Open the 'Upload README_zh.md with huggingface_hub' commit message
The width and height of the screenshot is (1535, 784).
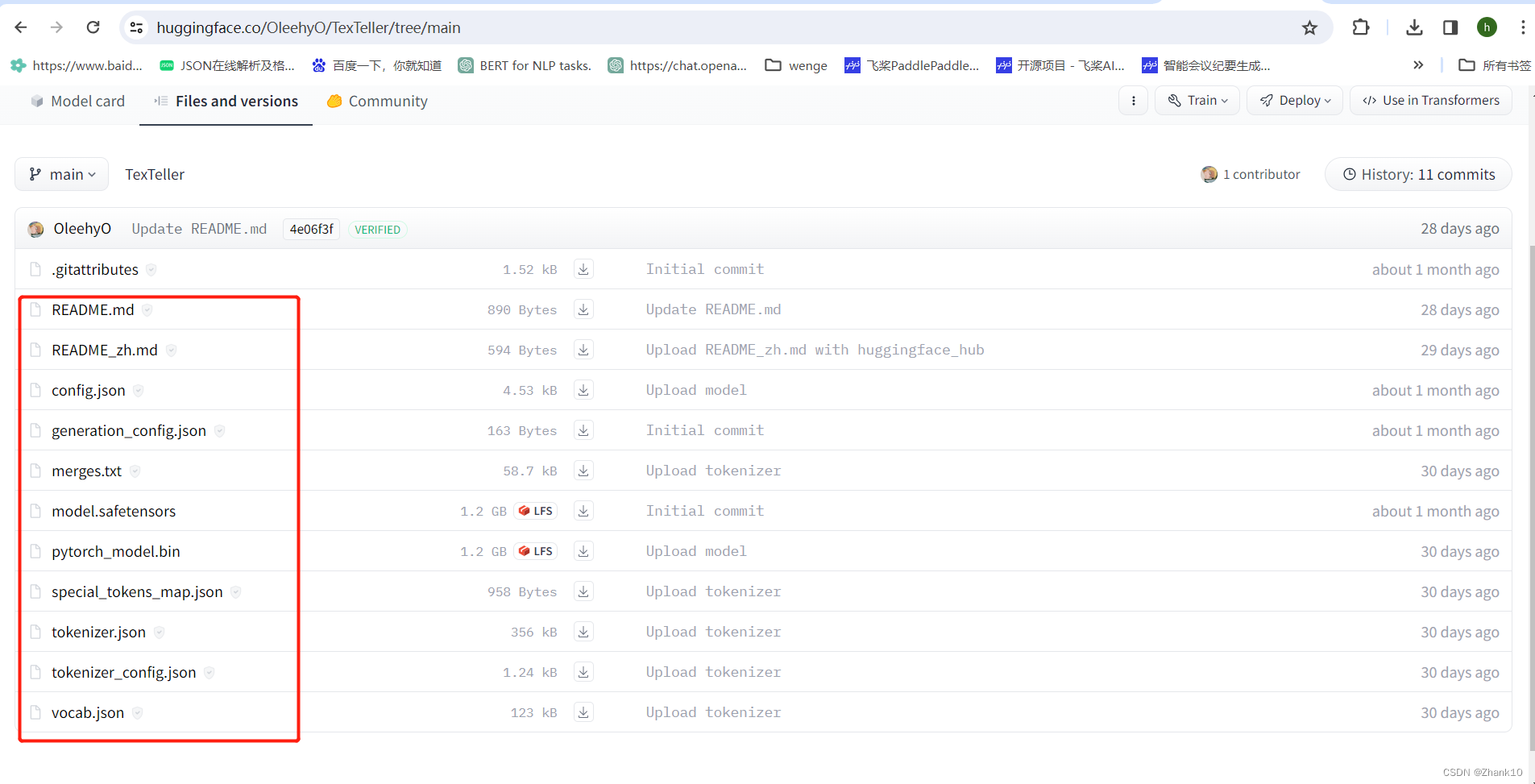click(815, 350)
